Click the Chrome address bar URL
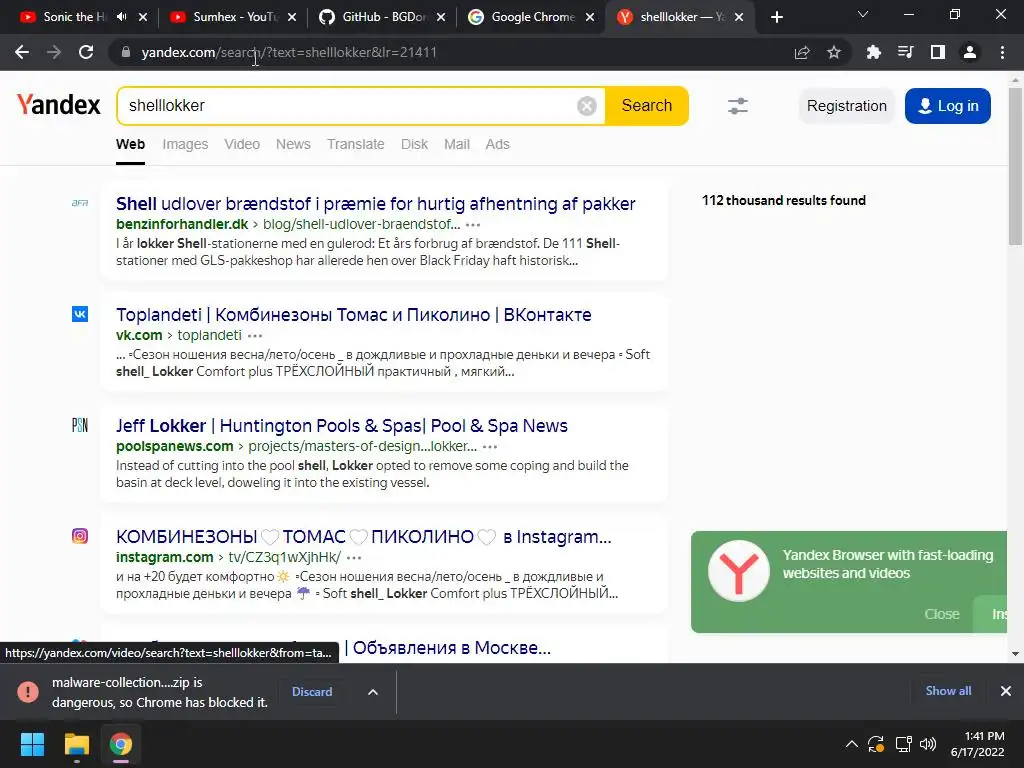 pyautogui.click(x=289, y=52)
